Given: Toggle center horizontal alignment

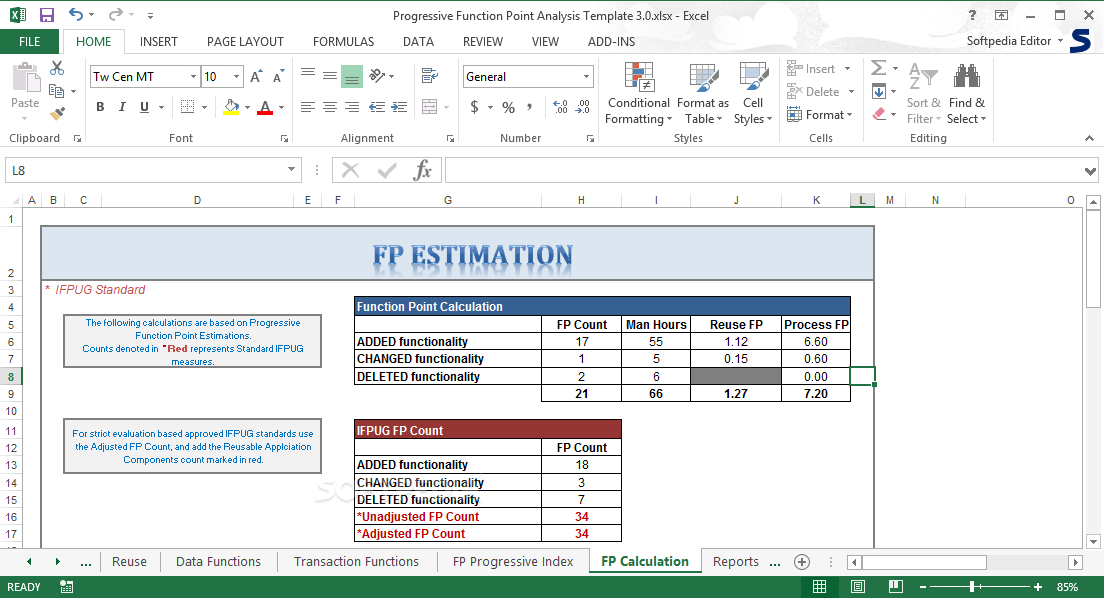Looking at the screenshot, I should tap(330, 107).
